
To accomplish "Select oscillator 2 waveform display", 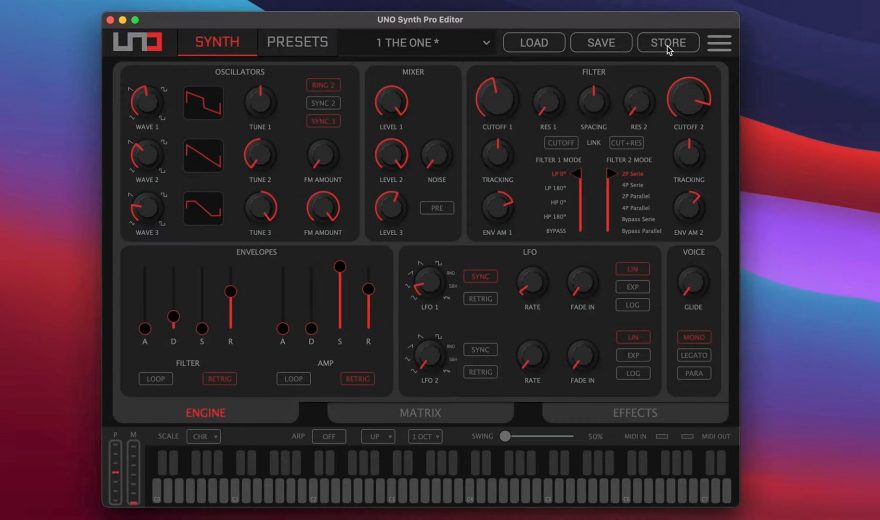I will point(203,155).
